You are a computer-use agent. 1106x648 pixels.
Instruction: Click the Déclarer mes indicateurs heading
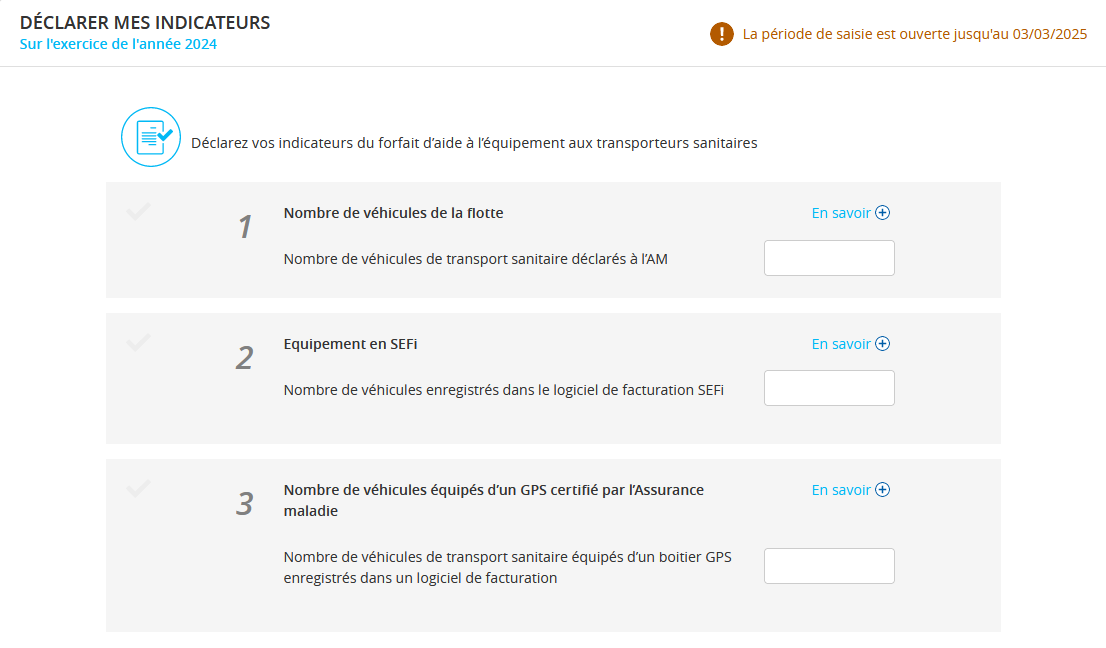pos(145,22)
